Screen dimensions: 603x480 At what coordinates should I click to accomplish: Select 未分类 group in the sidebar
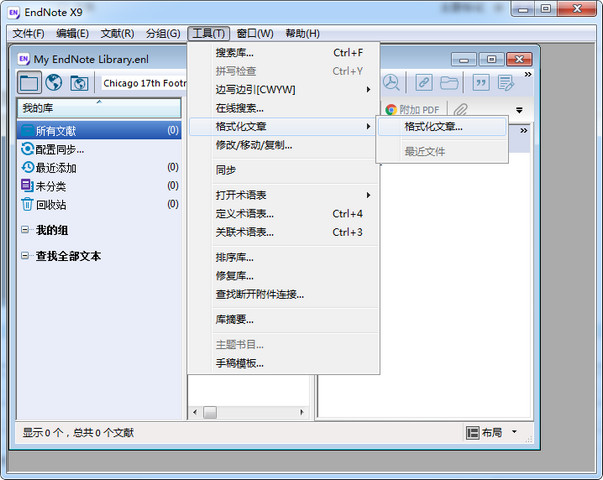coord(99,186)
